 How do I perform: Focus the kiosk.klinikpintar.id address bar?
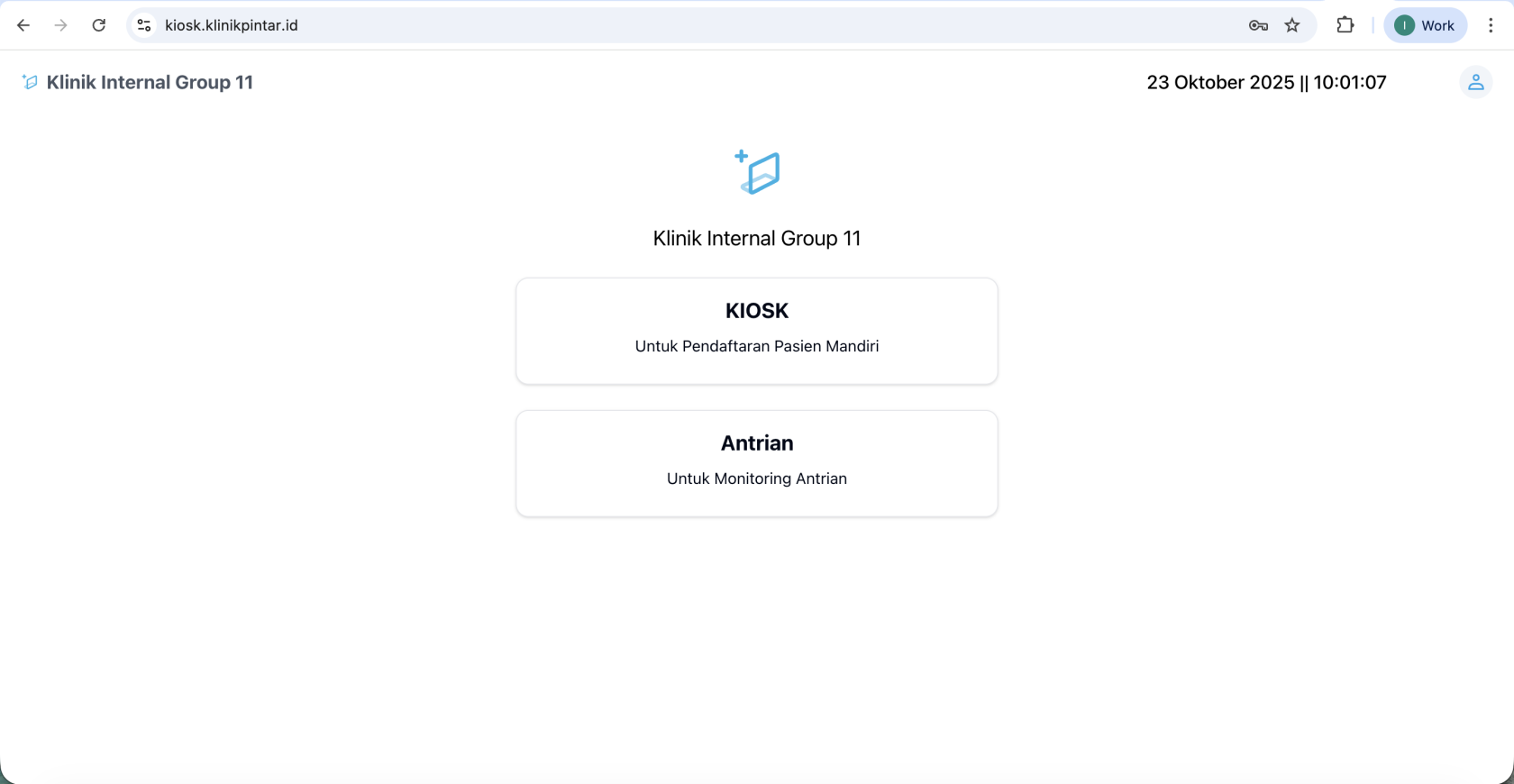(631, 25)
